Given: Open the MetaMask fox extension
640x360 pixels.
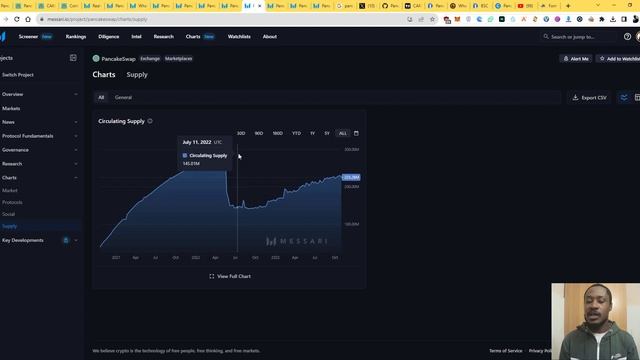Looking at the screenshot, I should [x=457, y=19].
